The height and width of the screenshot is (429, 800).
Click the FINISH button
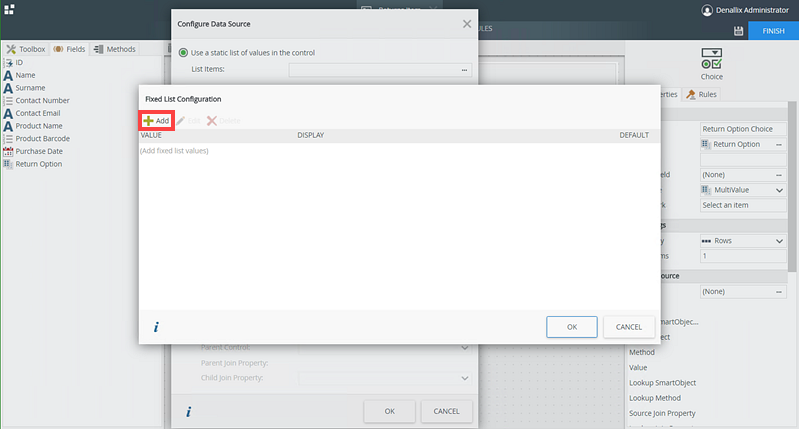(773, 31)
